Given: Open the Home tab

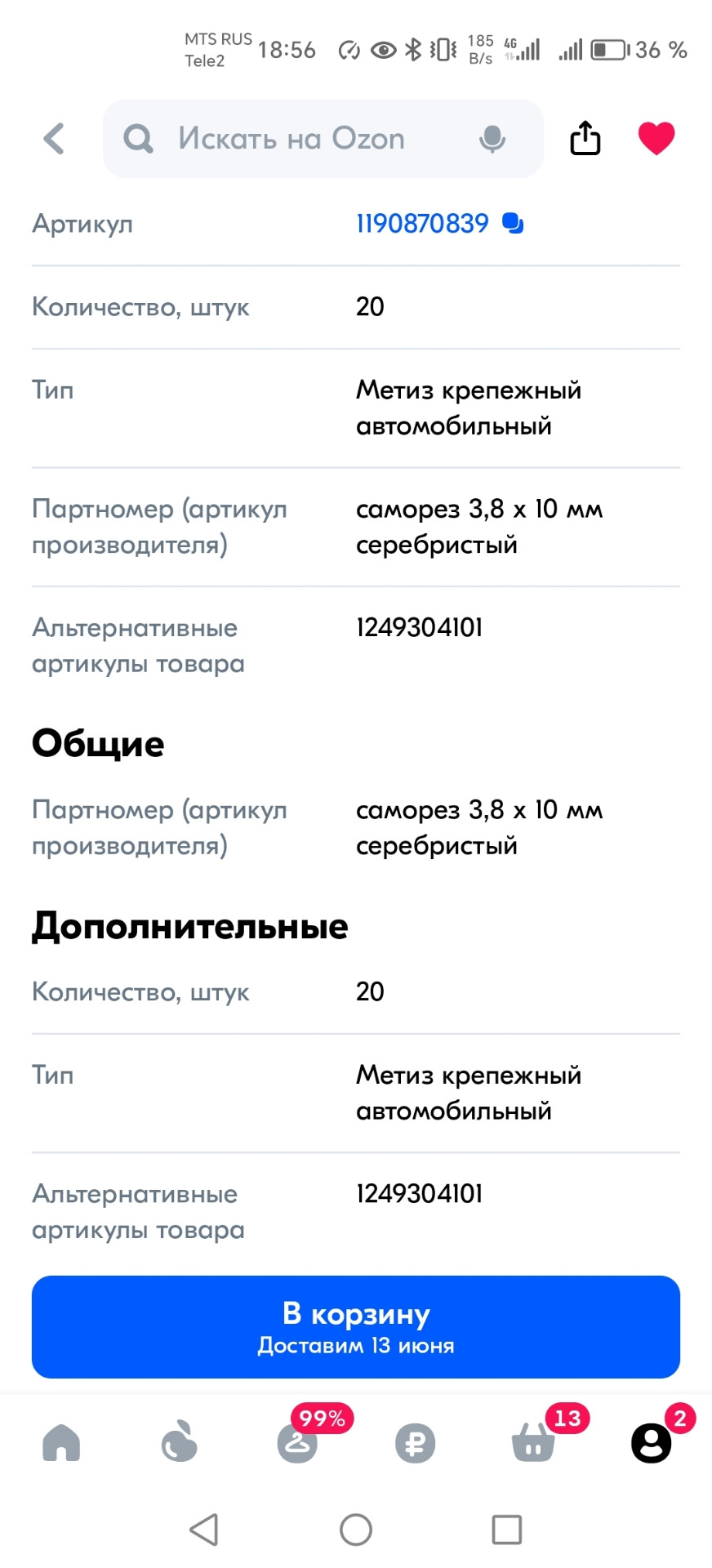Looking at the screenshot, I should (61, 1442).
